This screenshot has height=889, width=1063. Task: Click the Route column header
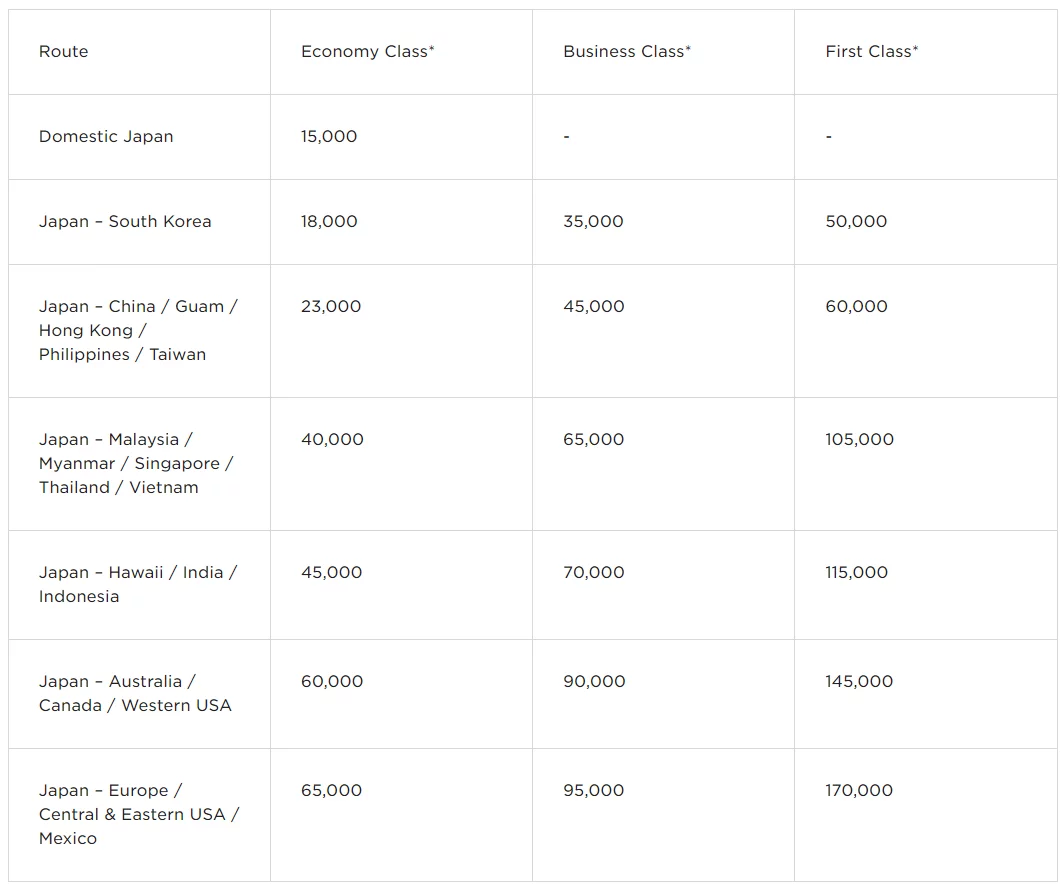pyautogui.click(x=64, y=52)
